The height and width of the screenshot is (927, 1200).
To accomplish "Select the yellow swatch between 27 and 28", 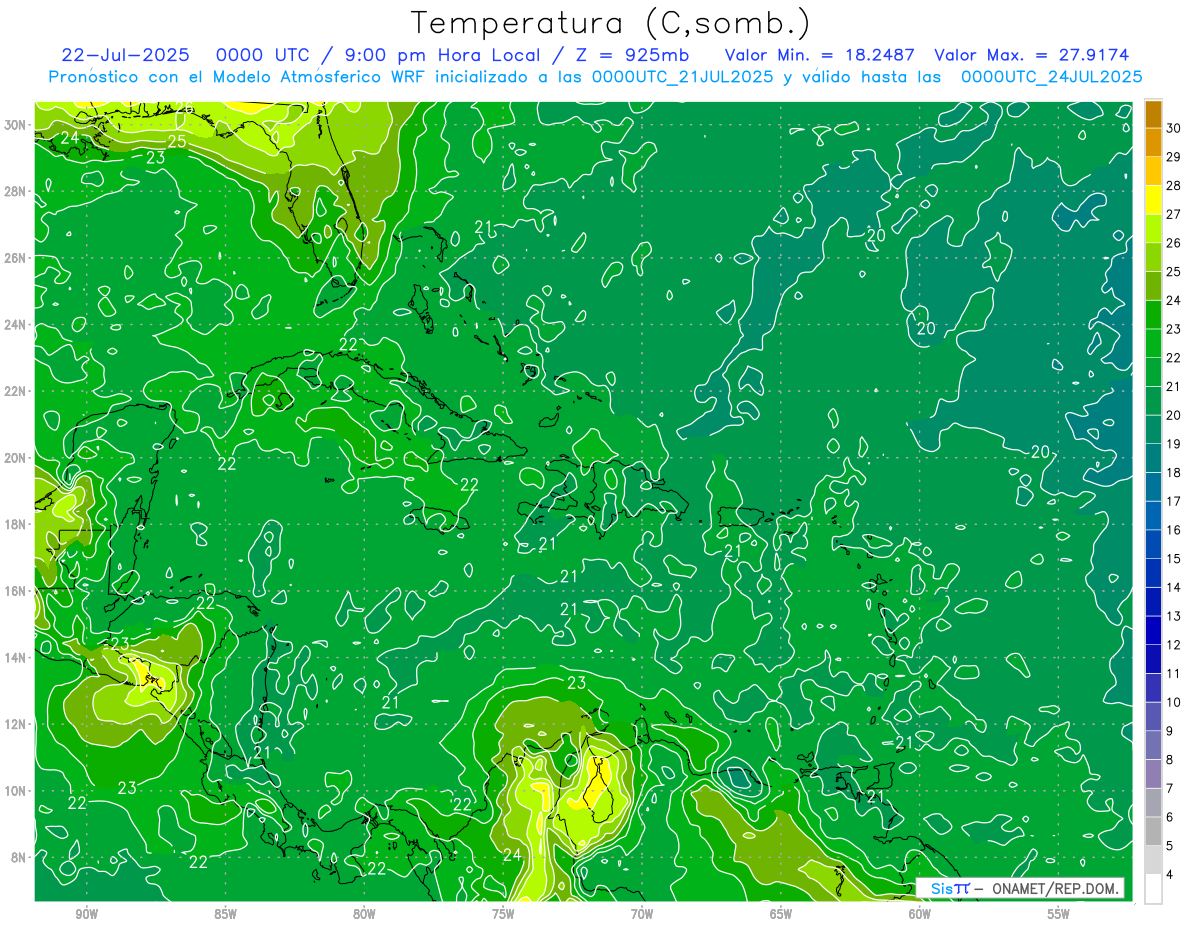I will coord(1153,200).
